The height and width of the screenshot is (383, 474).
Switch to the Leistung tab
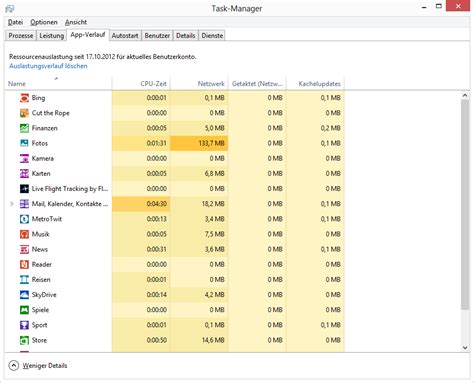(51, 36)
